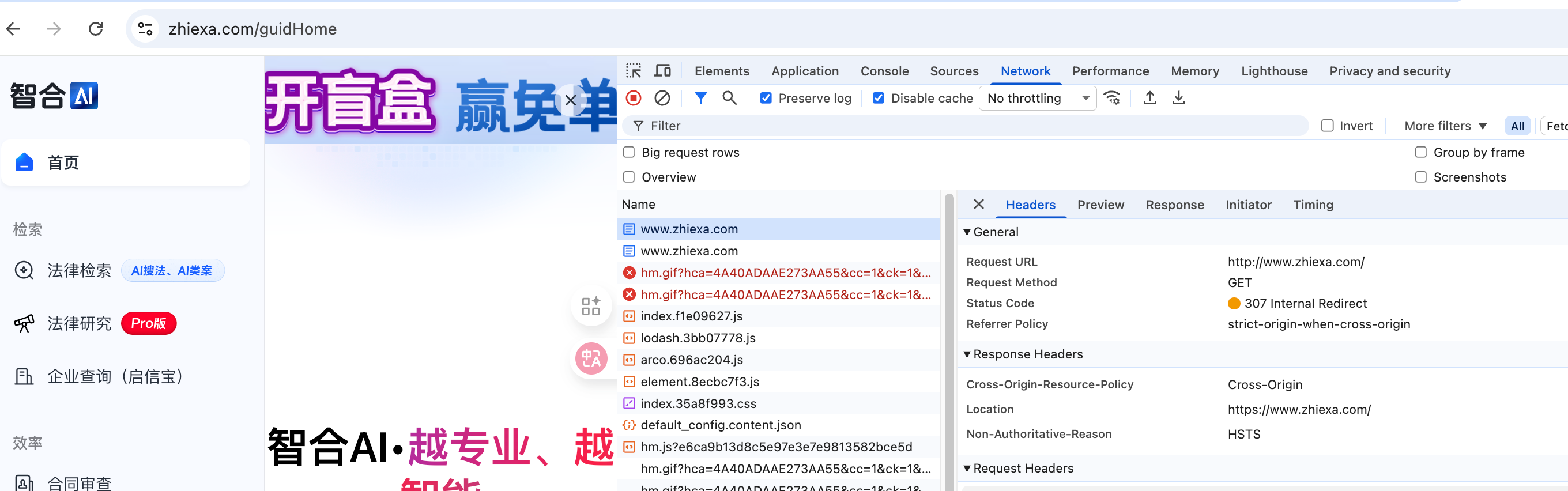Close the request details pane
Image resolution: width=1568 pixels, height=491 pixels.
click(x=978, y=205)
